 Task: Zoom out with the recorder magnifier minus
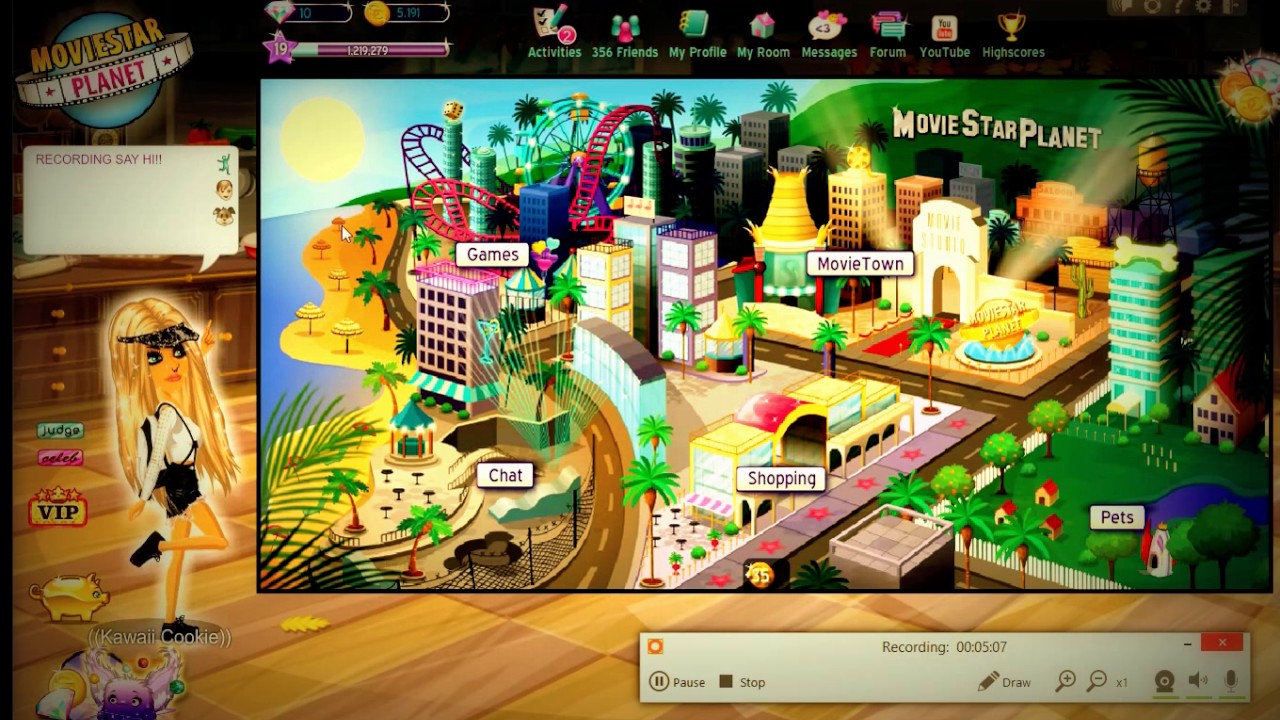click(x=1097, y=681)
